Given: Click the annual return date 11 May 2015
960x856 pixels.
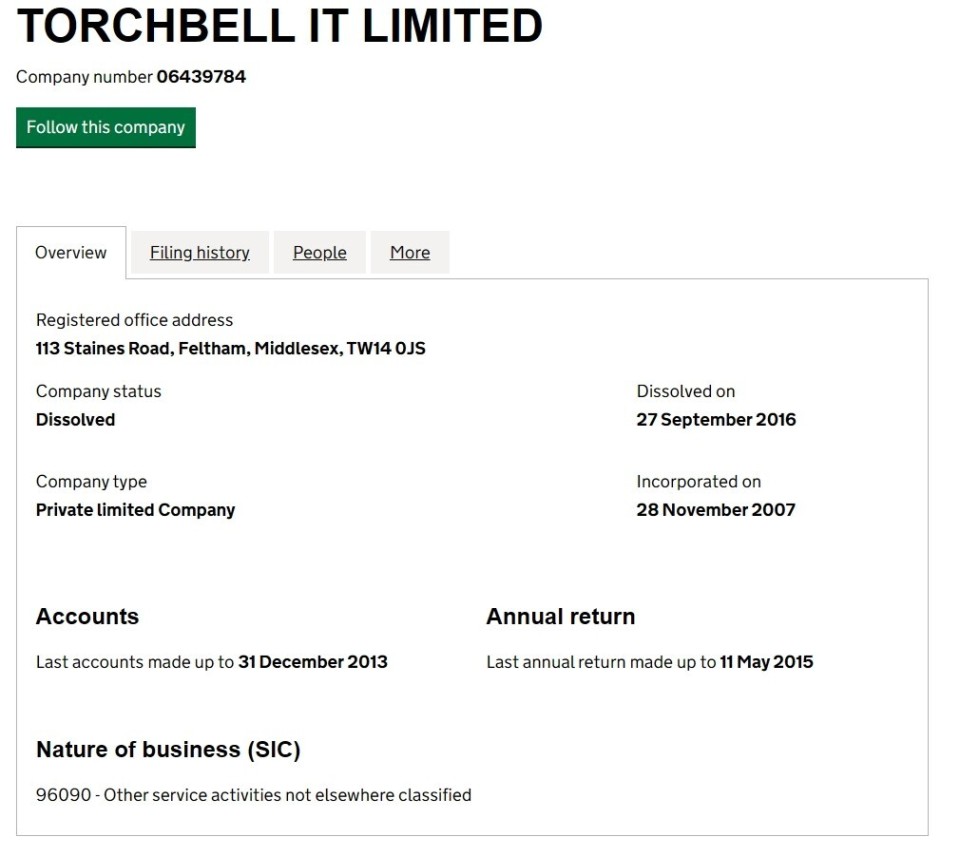Looking at the screenshot, I should click(x=767, y=662).
